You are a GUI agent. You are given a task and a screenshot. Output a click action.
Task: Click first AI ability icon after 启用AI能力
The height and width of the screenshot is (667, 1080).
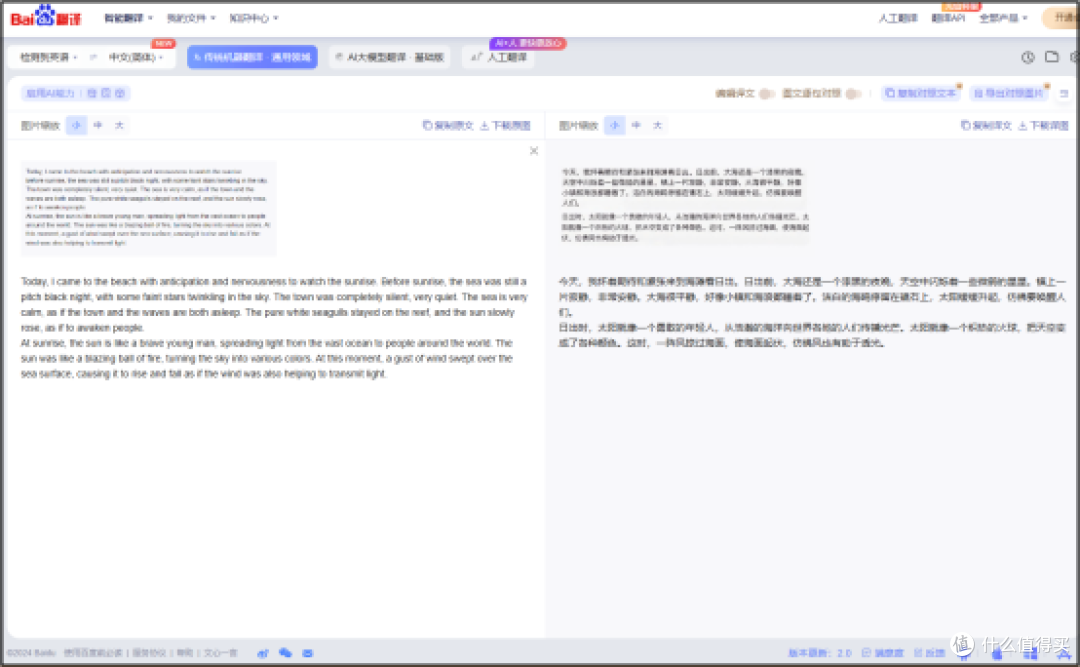point(92,93)
